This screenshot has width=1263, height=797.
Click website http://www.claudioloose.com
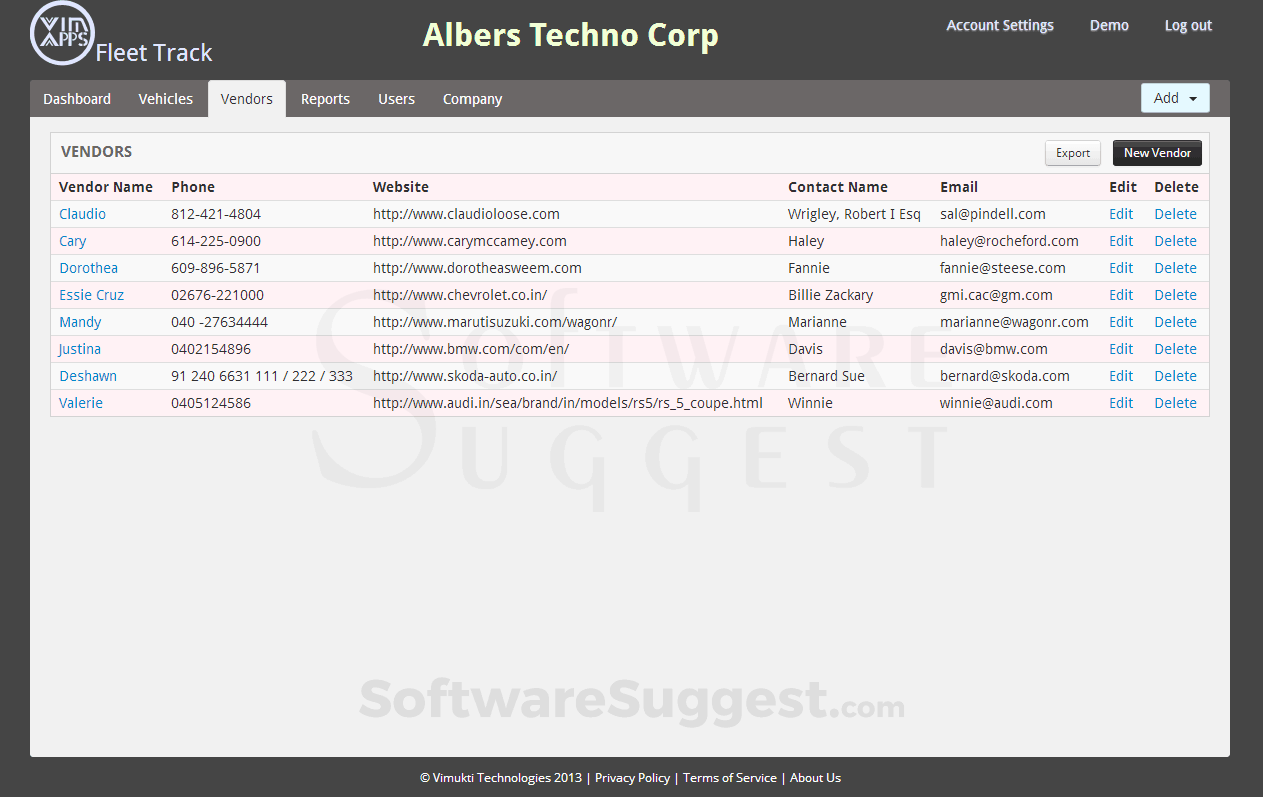466,214
